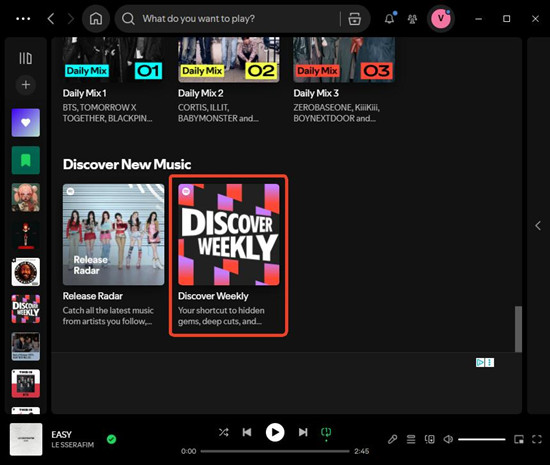This screenshot has height=465, width=550.
Task: Create a playlist with the plus button
Action: [26, 85]
